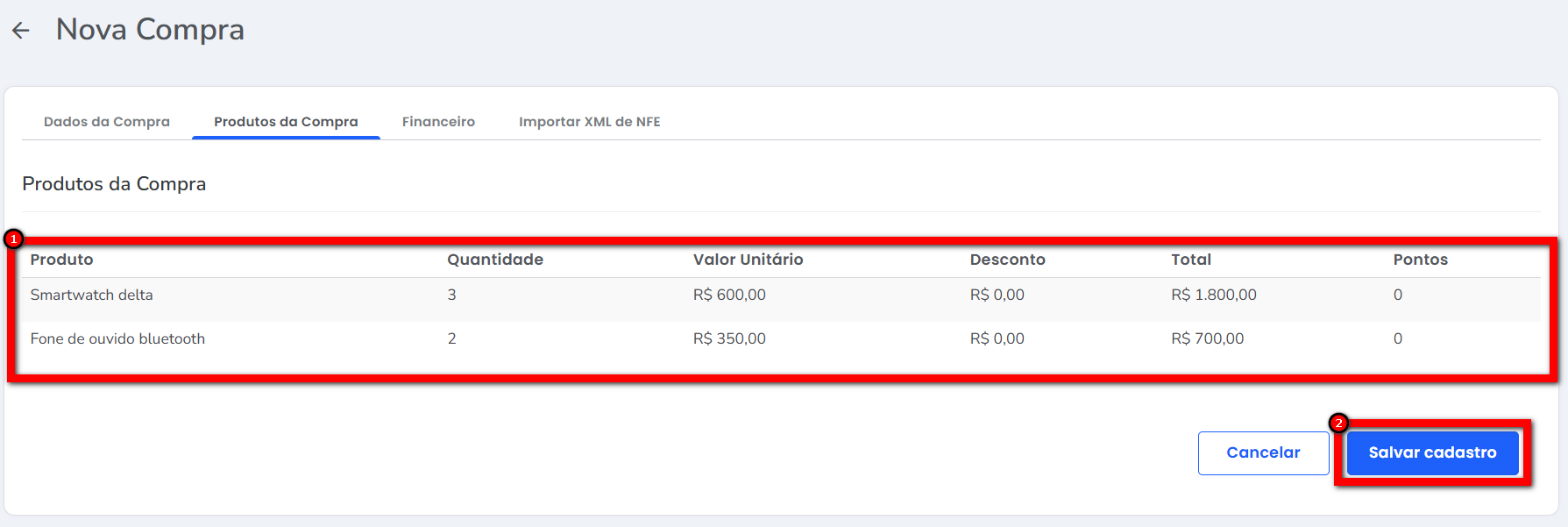Click the Produto column header

click(x=61, y=260)
